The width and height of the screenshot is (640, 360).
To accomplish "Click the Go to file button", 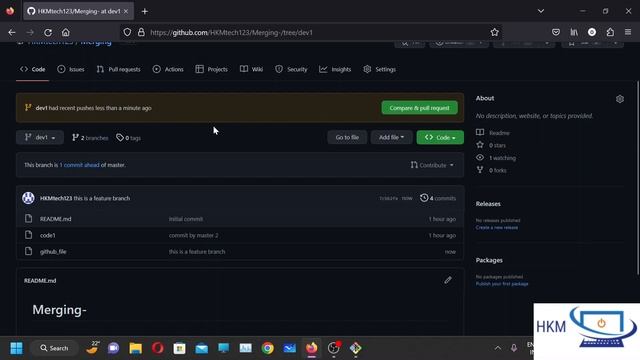I will pos(347,138).
